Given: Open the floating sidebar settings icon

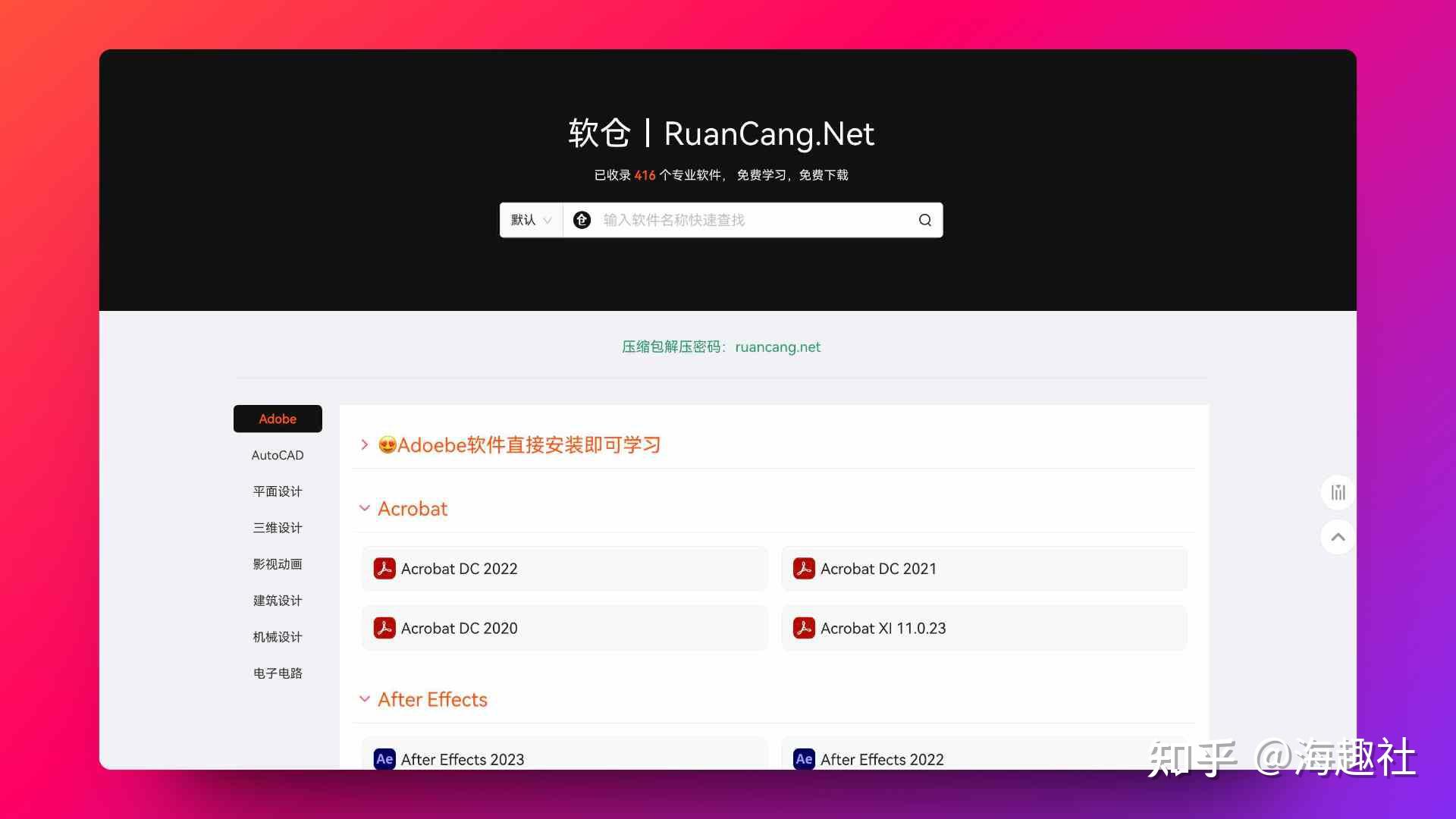Looking at the screenshot, I should [1338, 492].
